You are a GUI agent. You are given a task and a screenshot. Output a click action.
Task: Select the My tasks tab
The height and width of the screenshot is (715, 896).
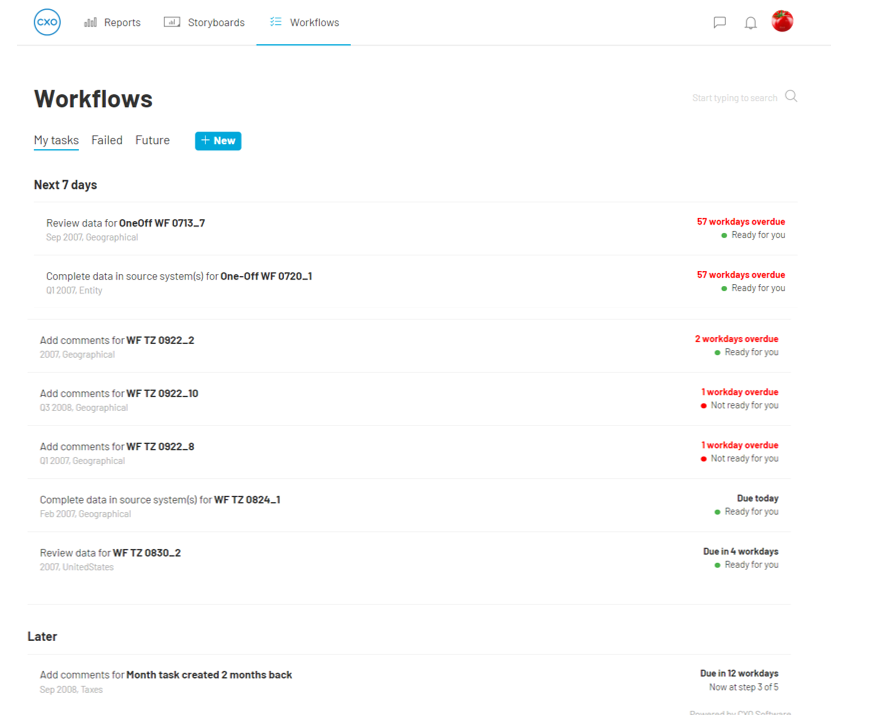click(x=56, y=140)
